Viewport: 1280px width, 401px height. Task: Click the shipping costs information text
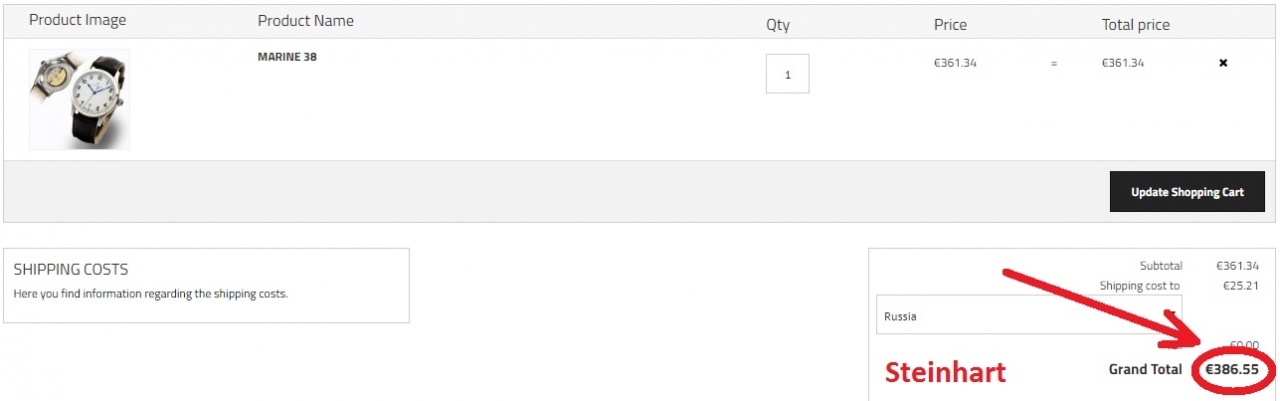pyautogui.click(x=151, y=294)
